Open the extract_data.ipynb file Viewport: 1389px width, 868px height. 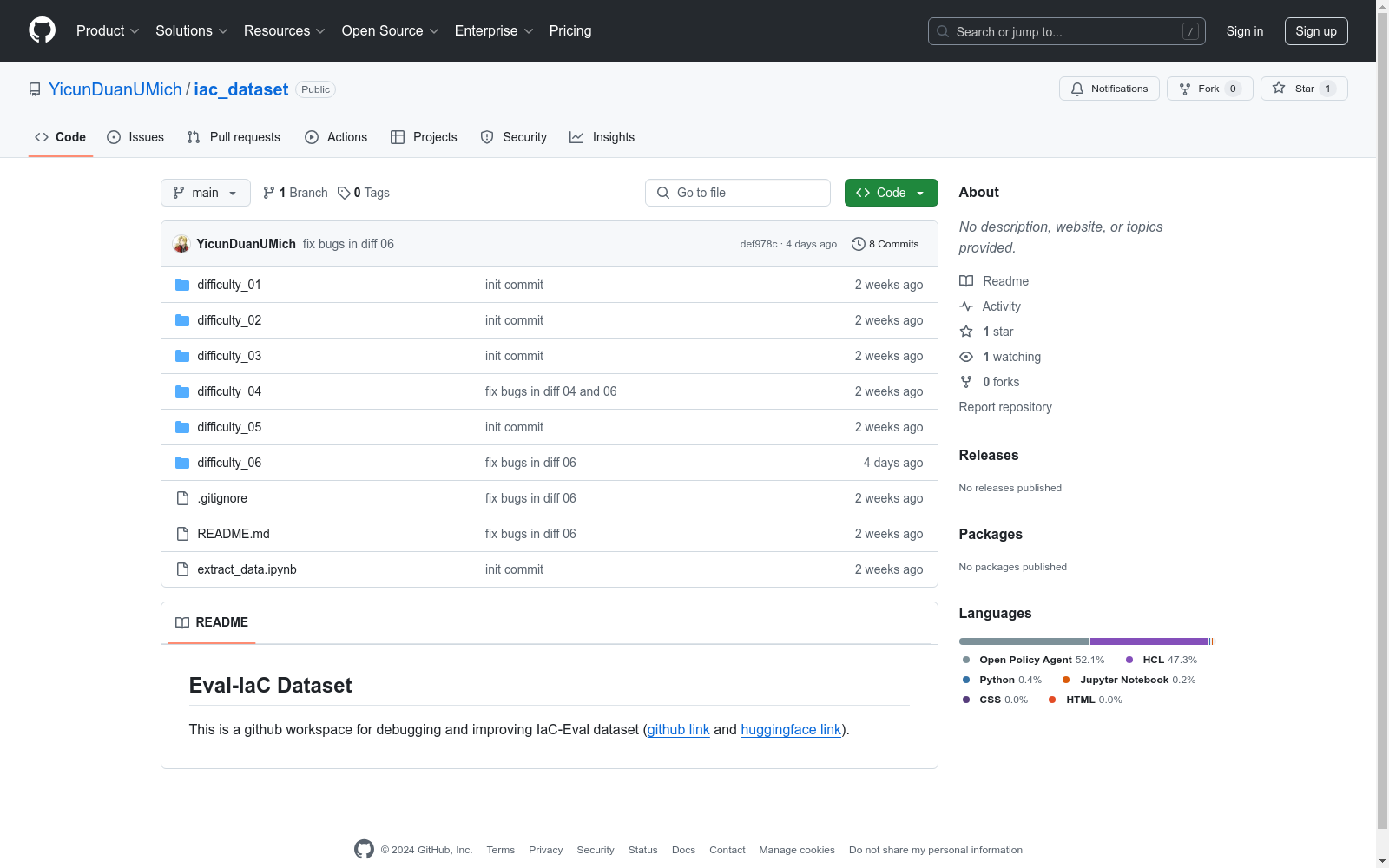pyautogui.click(x=247, y=569)
